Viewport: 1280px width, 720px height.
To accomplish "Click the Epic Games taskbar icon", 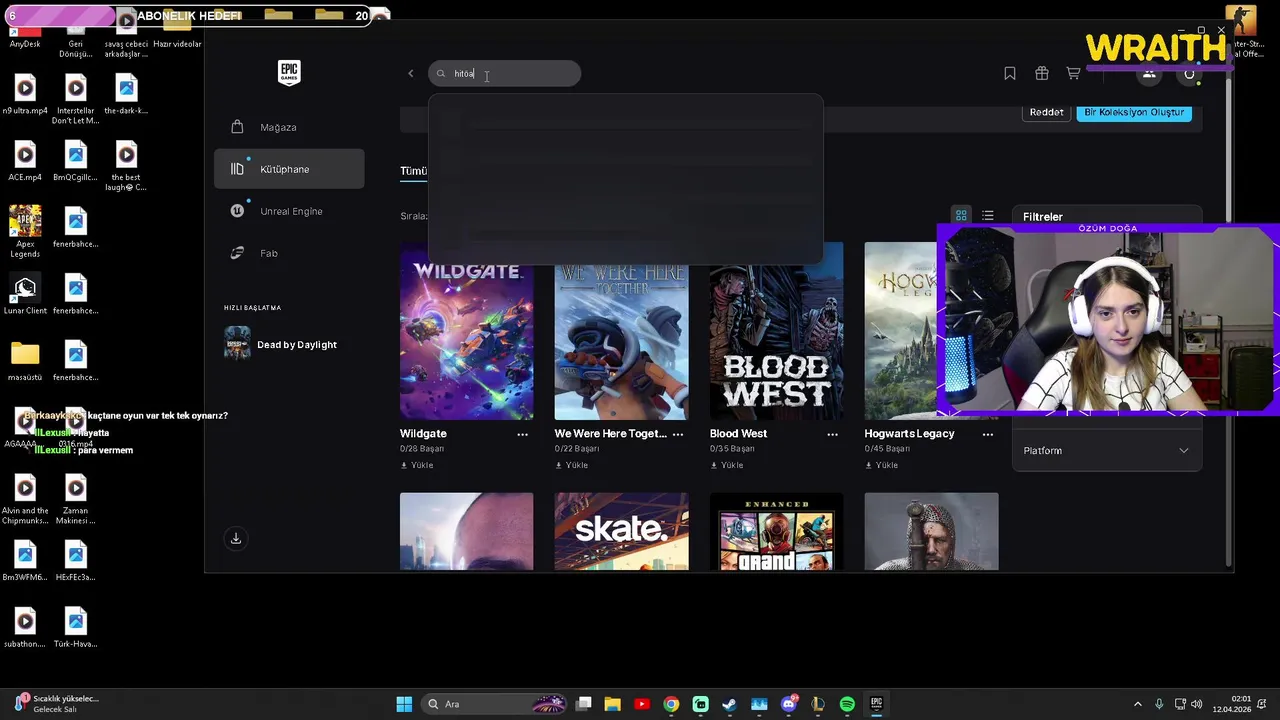I will tap(876, 704).
